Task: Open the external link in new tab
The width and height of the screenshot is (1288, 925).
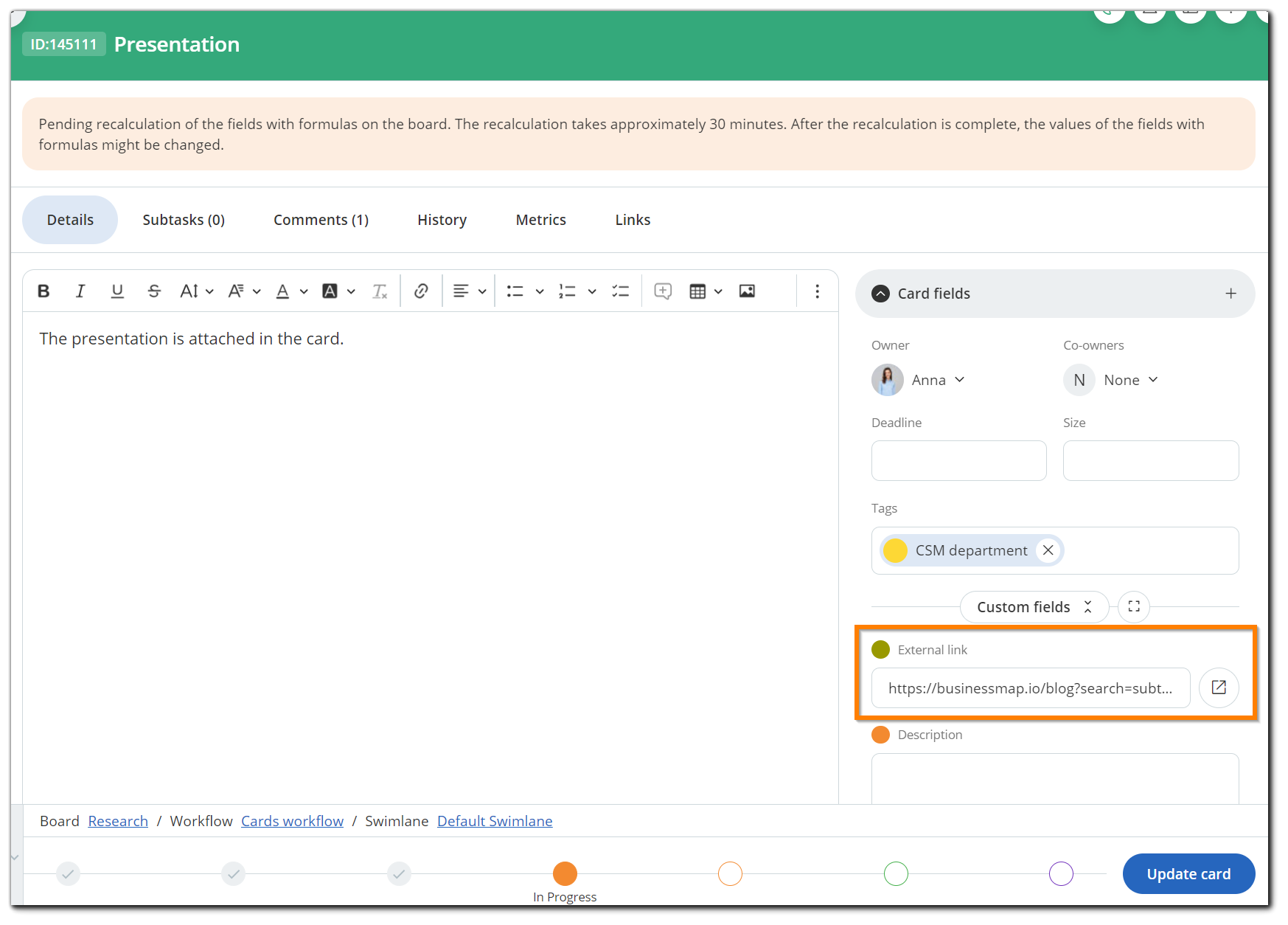Action: [1219, 687]
